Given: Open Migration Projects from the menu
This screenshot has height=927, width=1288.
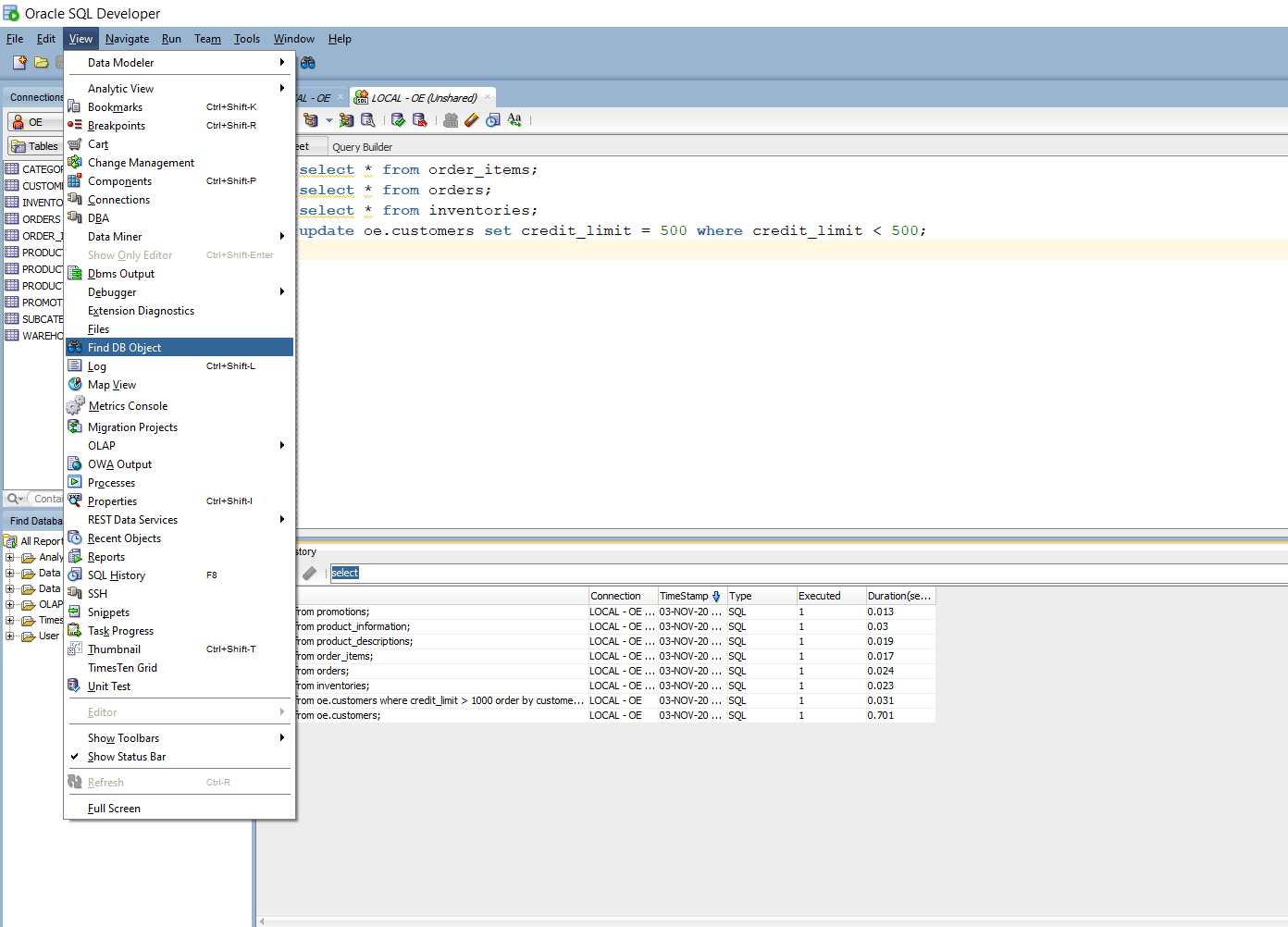Looking at the screenshot, I should coord(180,427).
